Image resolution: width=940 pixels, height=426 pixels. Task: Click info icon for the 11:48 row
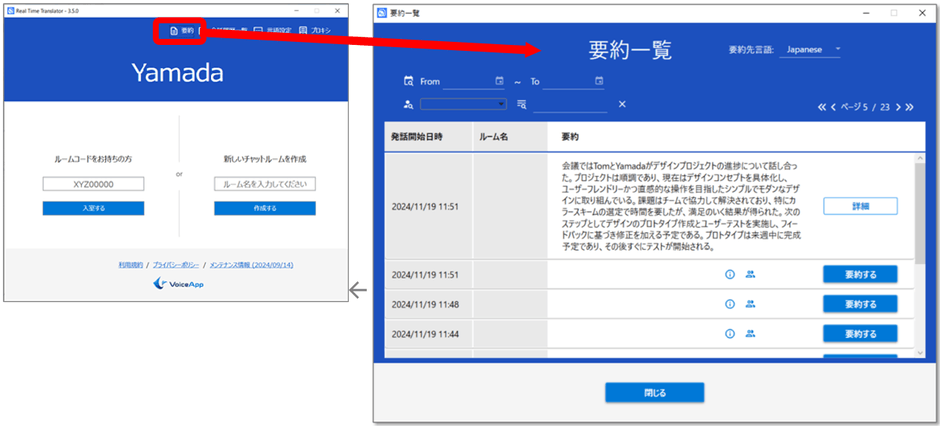tap(729, 304)
